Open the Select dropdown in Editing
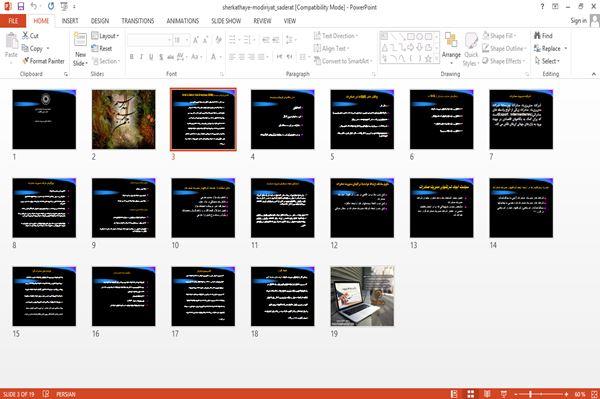 547,61
